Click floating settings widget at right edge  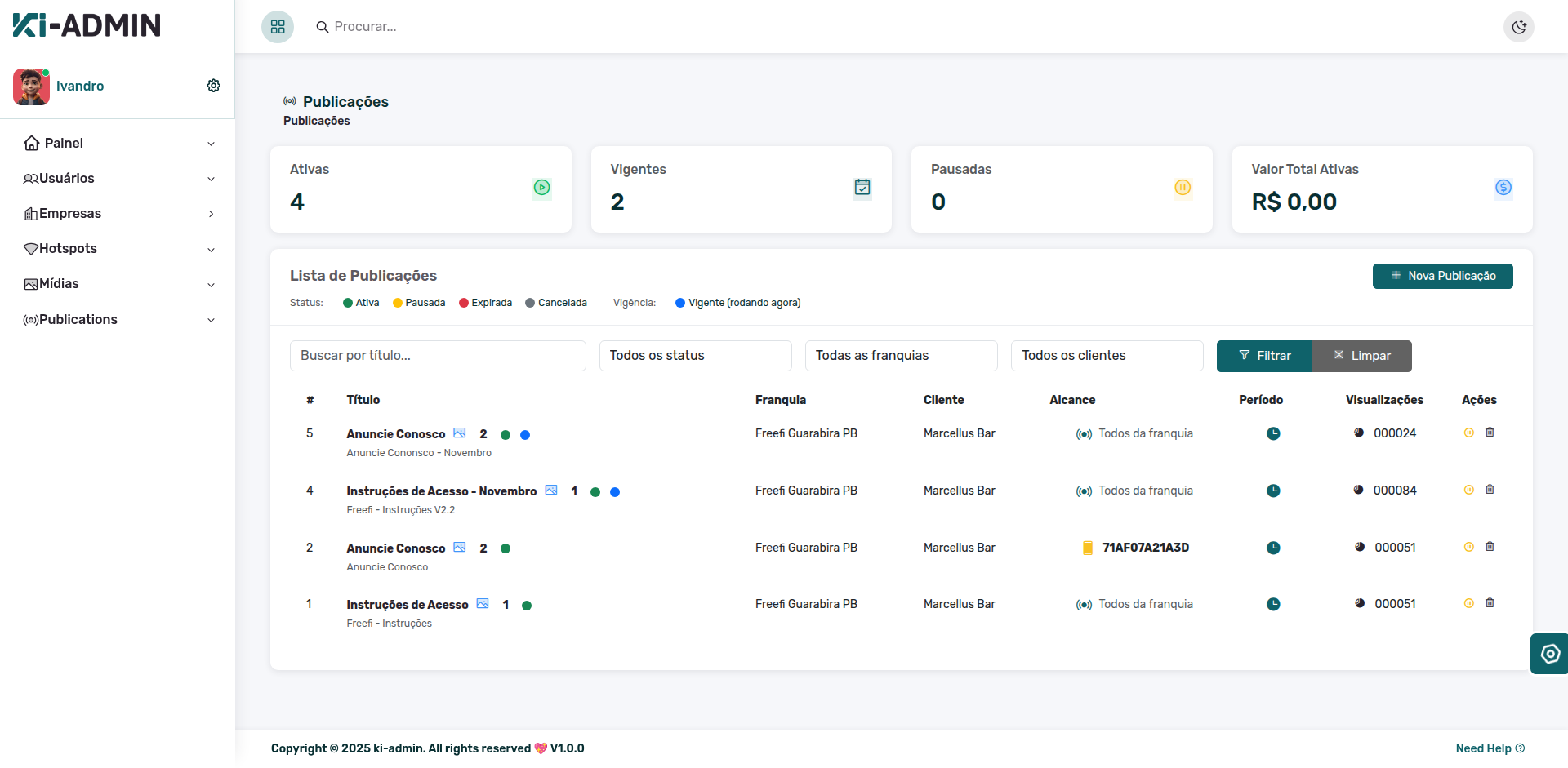1549,654
